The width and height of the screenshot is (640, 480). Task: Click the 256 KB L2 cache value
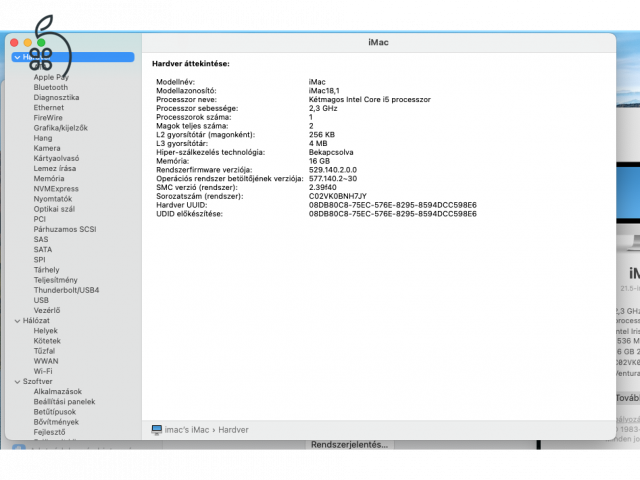tap(322, 135)
